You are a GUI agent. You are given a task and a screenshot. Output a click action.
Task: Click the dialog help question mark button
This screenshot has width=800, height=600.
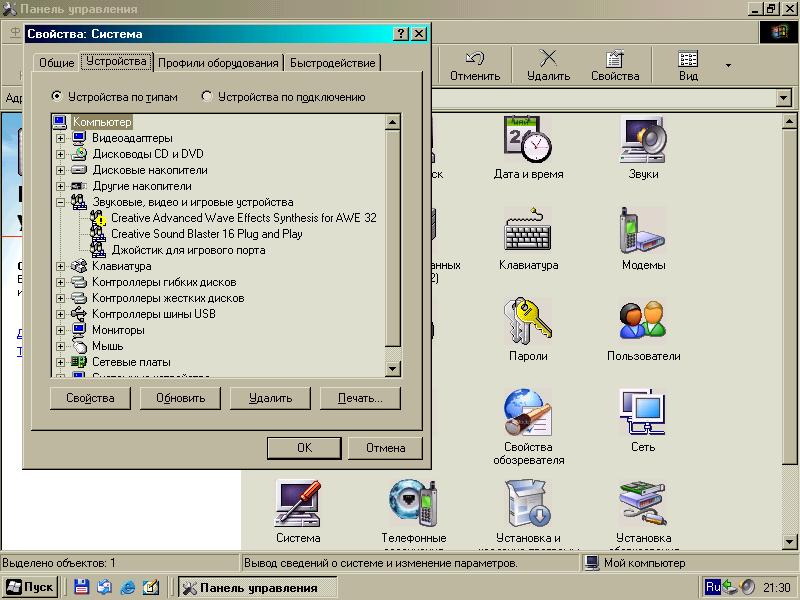pyautogui.click(x=401, y=34)
